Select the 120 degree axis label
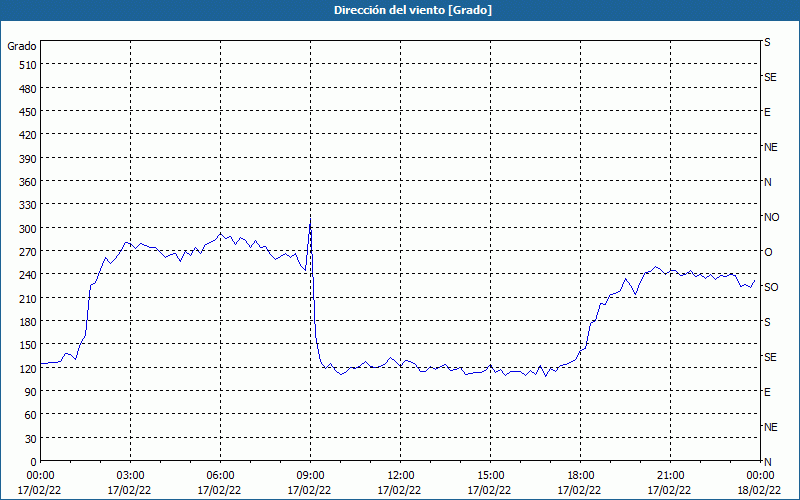The width and height of the screenshot is (800, 500). pos(28,368)
